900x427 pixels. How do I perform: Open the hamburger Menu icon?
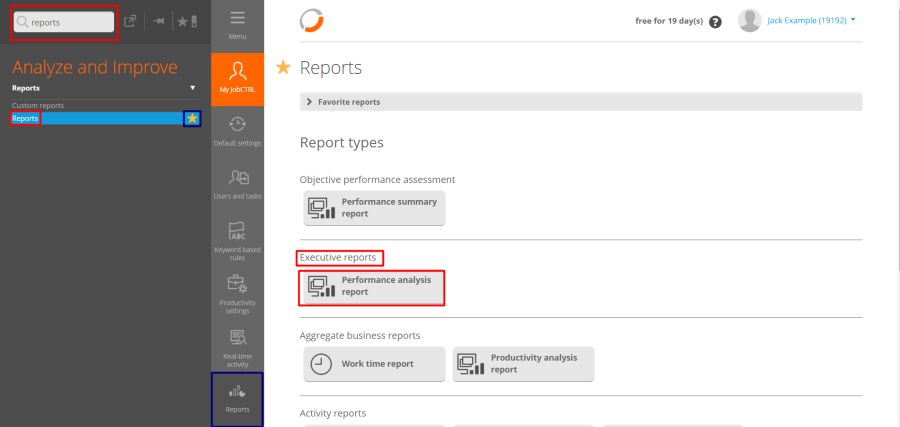pos(237,22)
